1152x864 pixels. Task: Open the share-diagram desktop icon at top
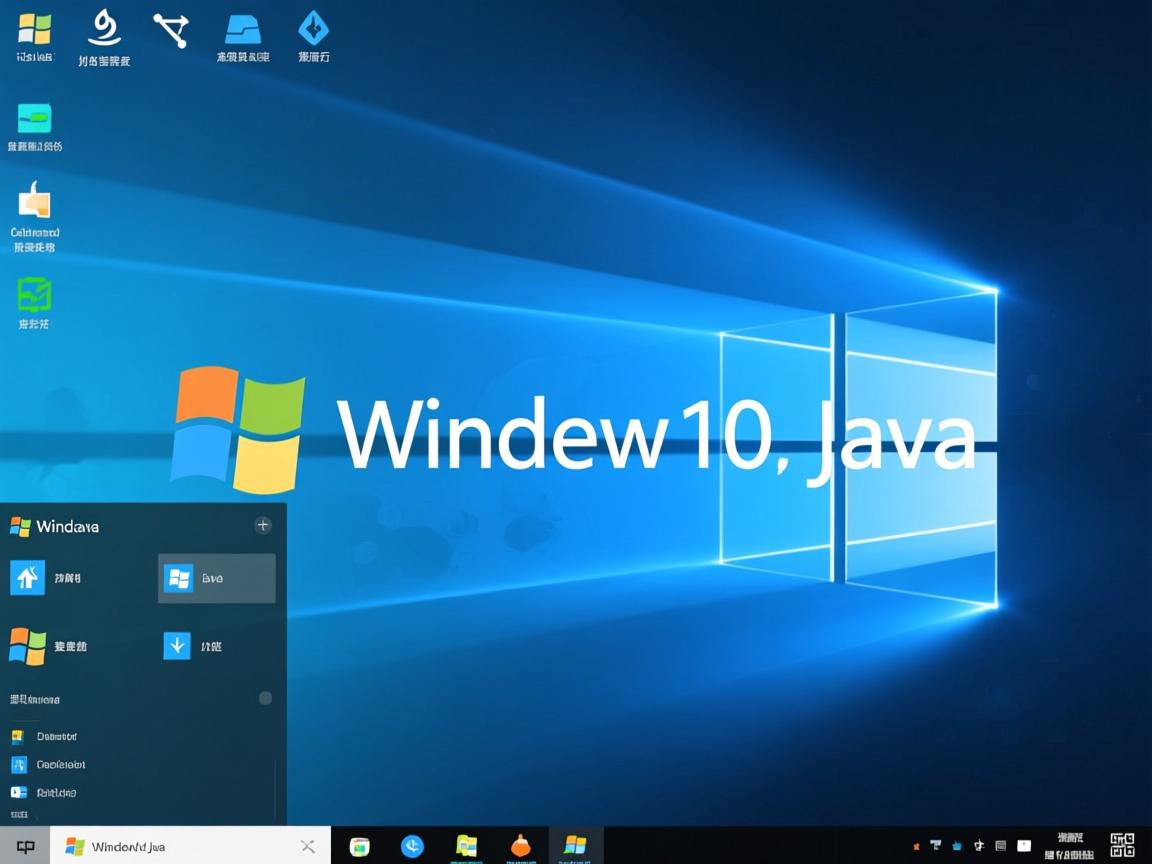click(x=170, y=30)
